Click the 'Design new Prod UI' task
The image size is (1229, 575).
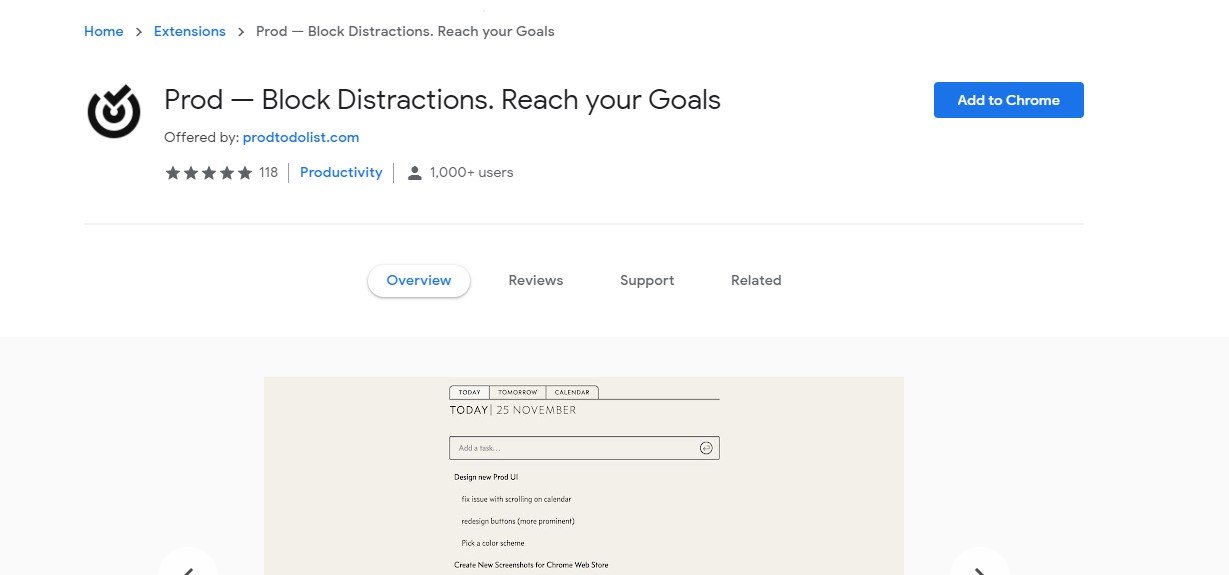[x=486, y=477]
